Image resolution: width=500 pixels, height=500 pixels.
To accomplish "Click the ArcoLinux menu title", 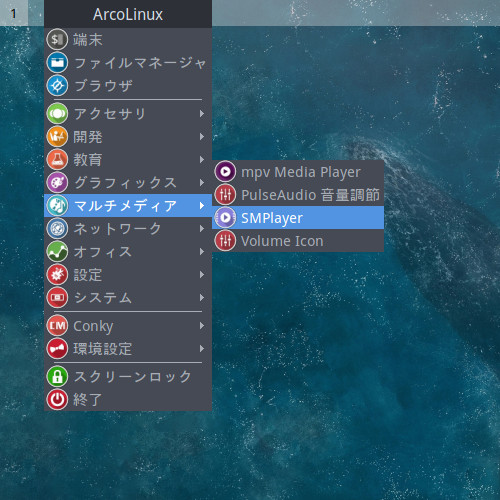I will click(x=128, y=14).
